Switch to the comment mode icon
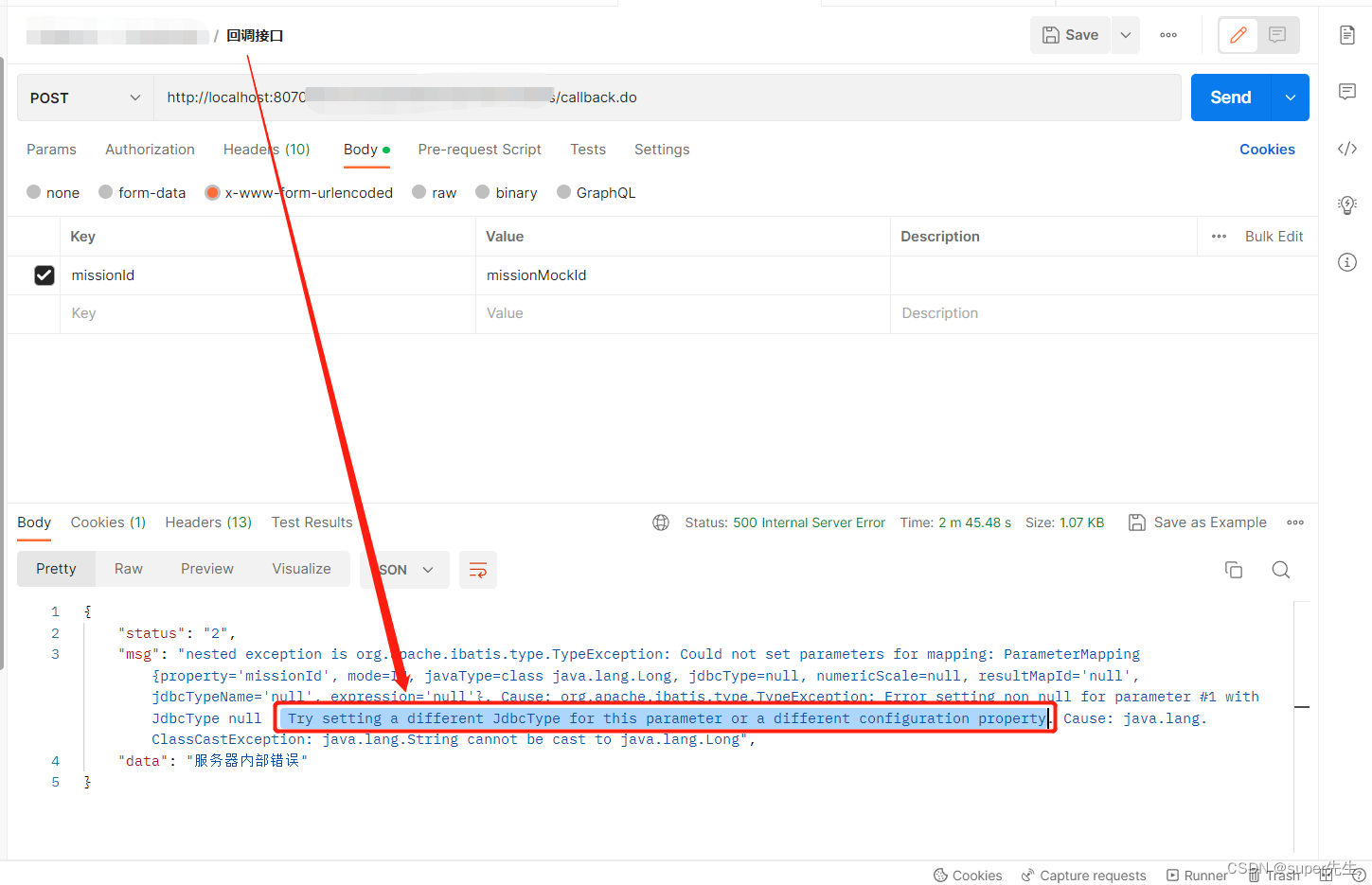Viewport: 1372px width, 885px height. (x=1277, y=35)
